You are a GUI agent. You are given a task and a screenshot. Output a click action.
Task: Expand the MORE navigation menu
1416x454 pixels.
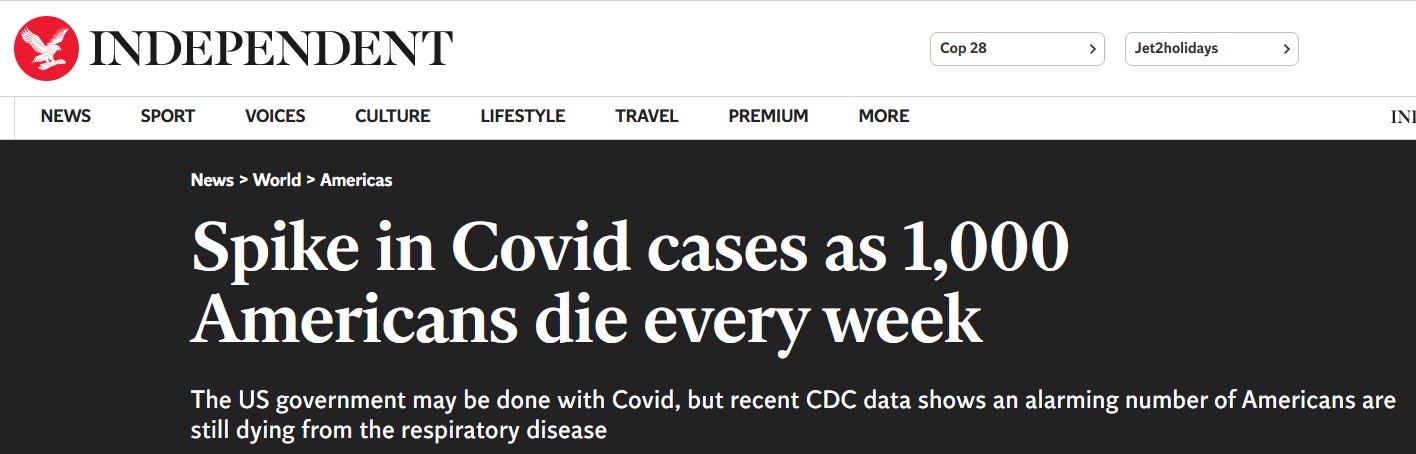pos(883,116)
